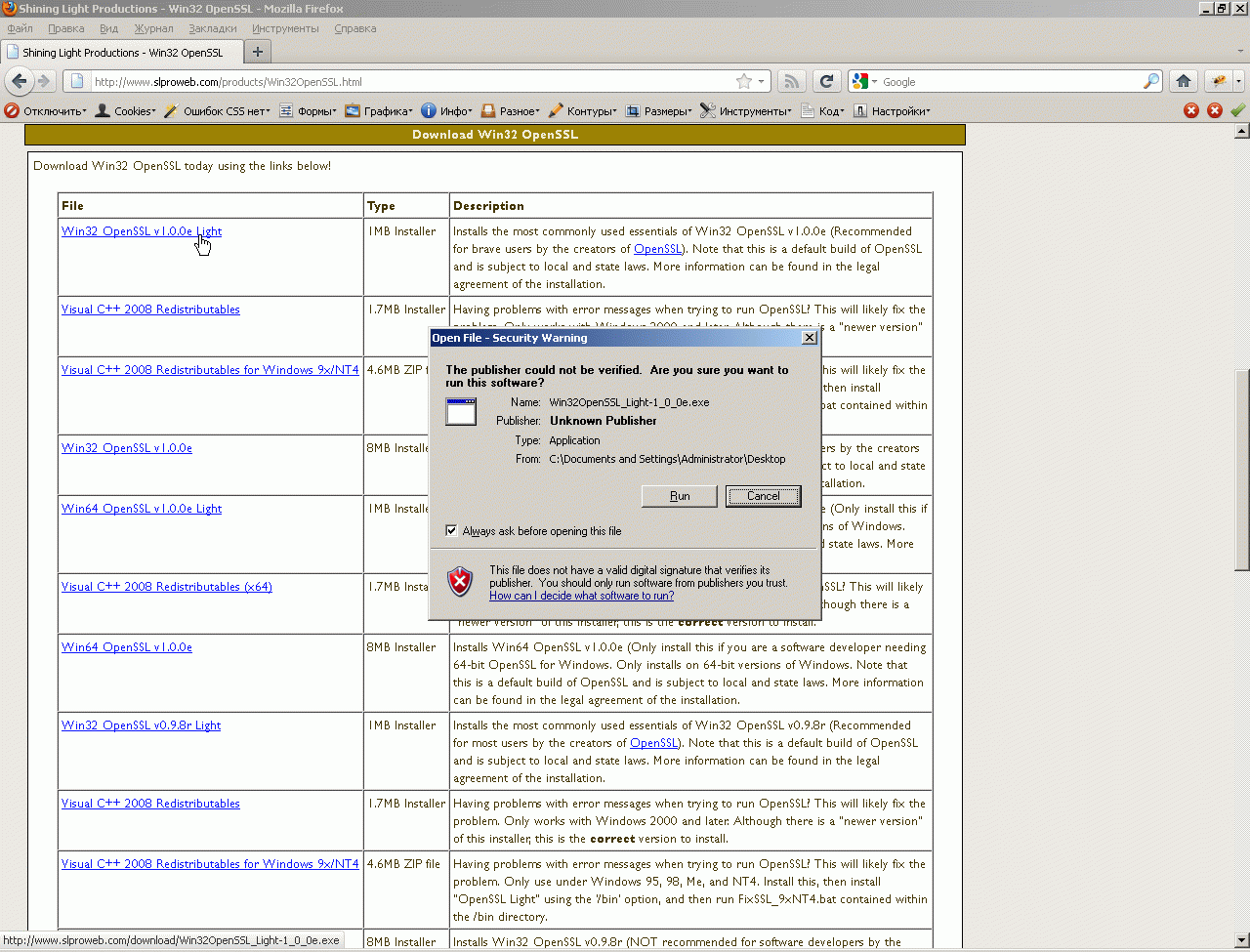Click the Win32 OpenSSL v1.0.0e Light link
The width and height of the screenshot is (1250, 952).
pyautogui.click(x=142, y=231)
